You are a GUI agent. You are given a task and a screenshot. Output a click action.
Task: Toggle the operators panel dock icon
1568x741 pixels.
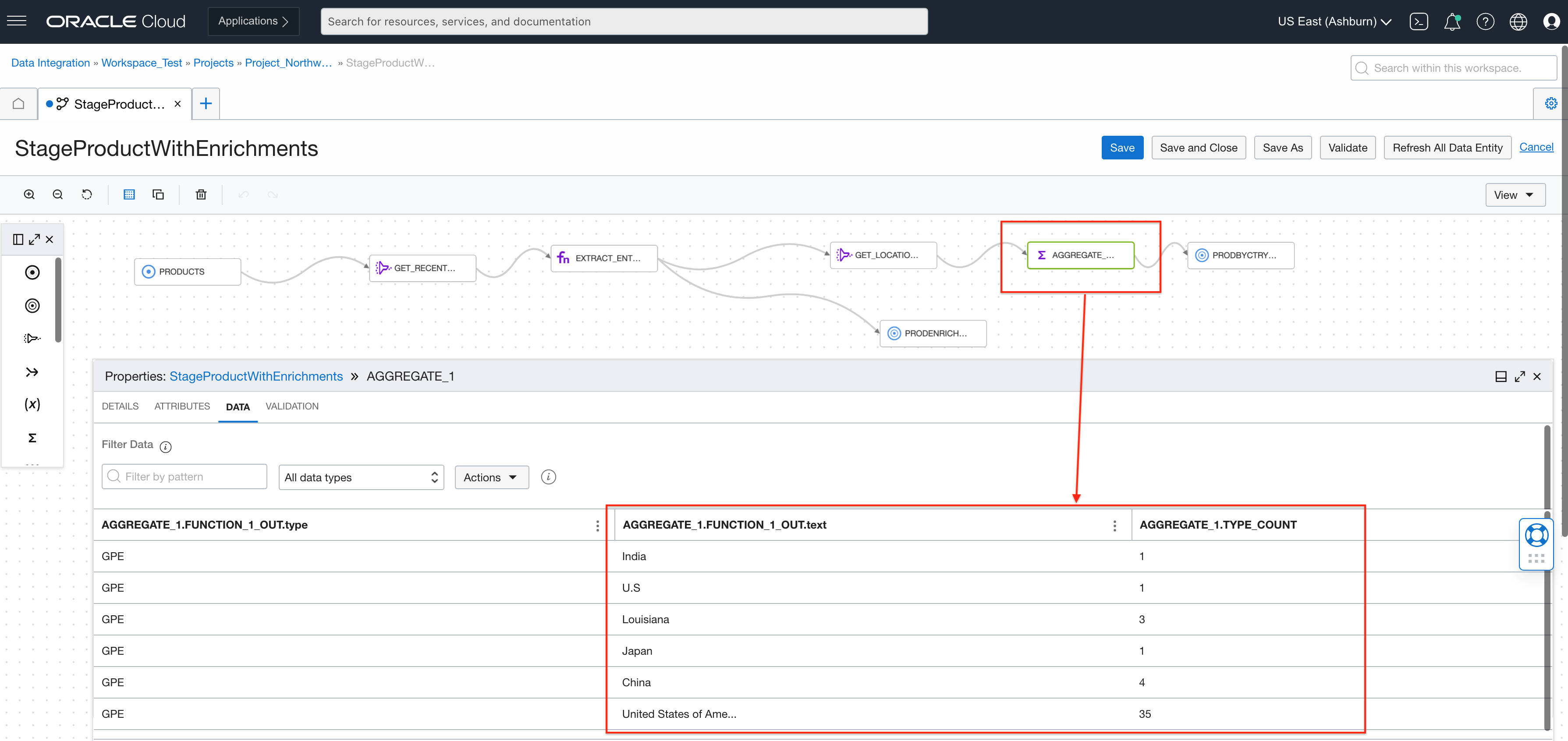click(x=18, y=239)
